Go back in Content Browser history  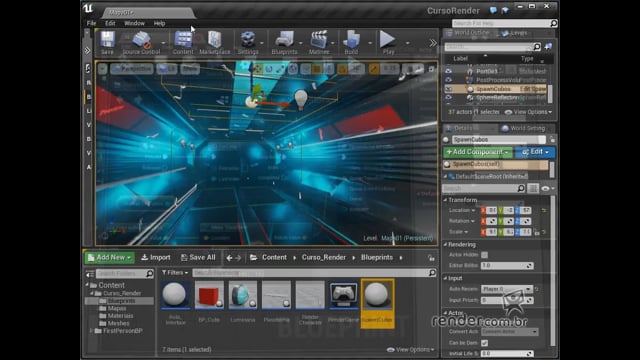(x=229, y=258)
